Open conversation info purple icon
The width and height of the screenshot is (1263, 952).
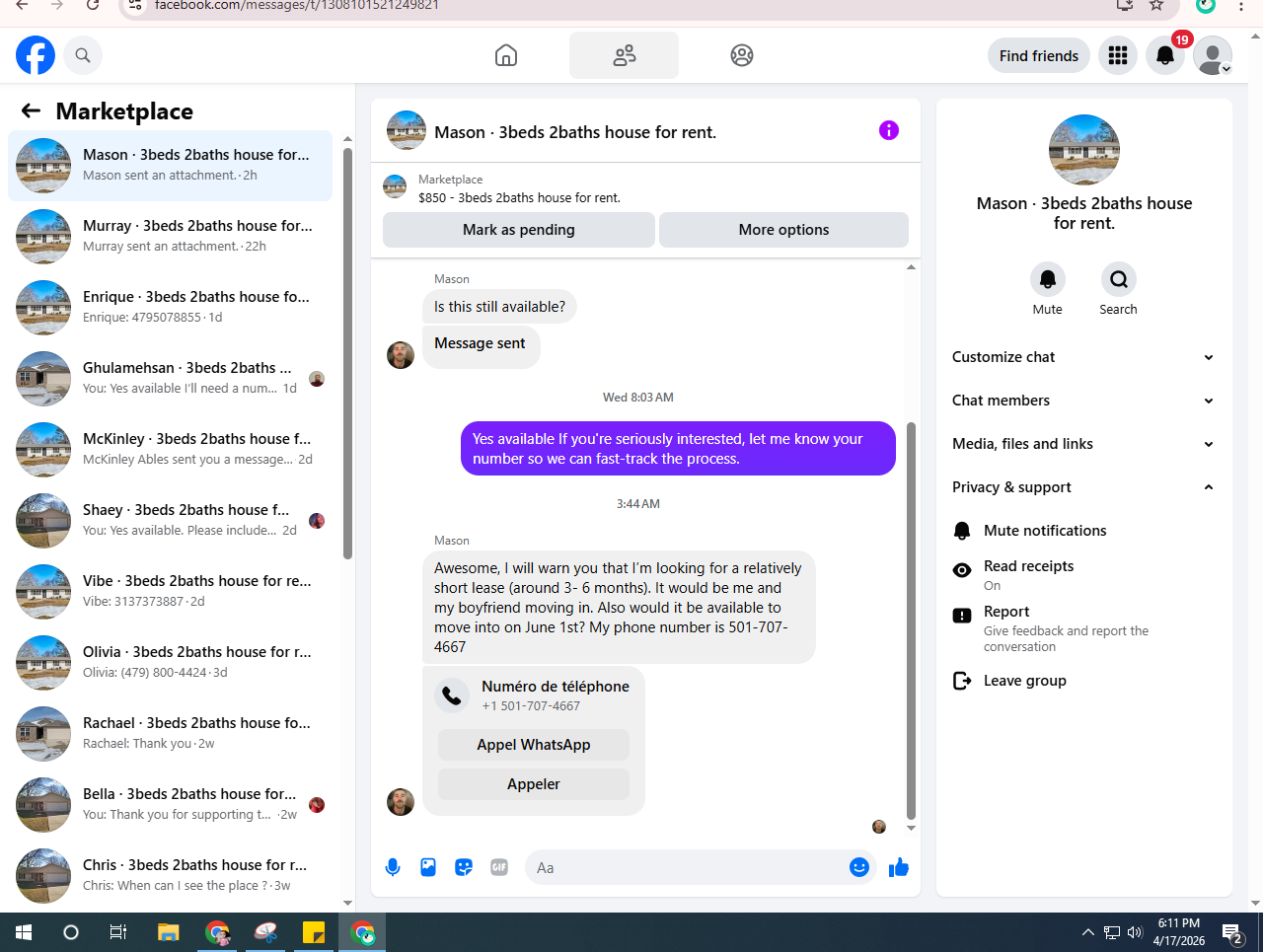pos(889,130)
